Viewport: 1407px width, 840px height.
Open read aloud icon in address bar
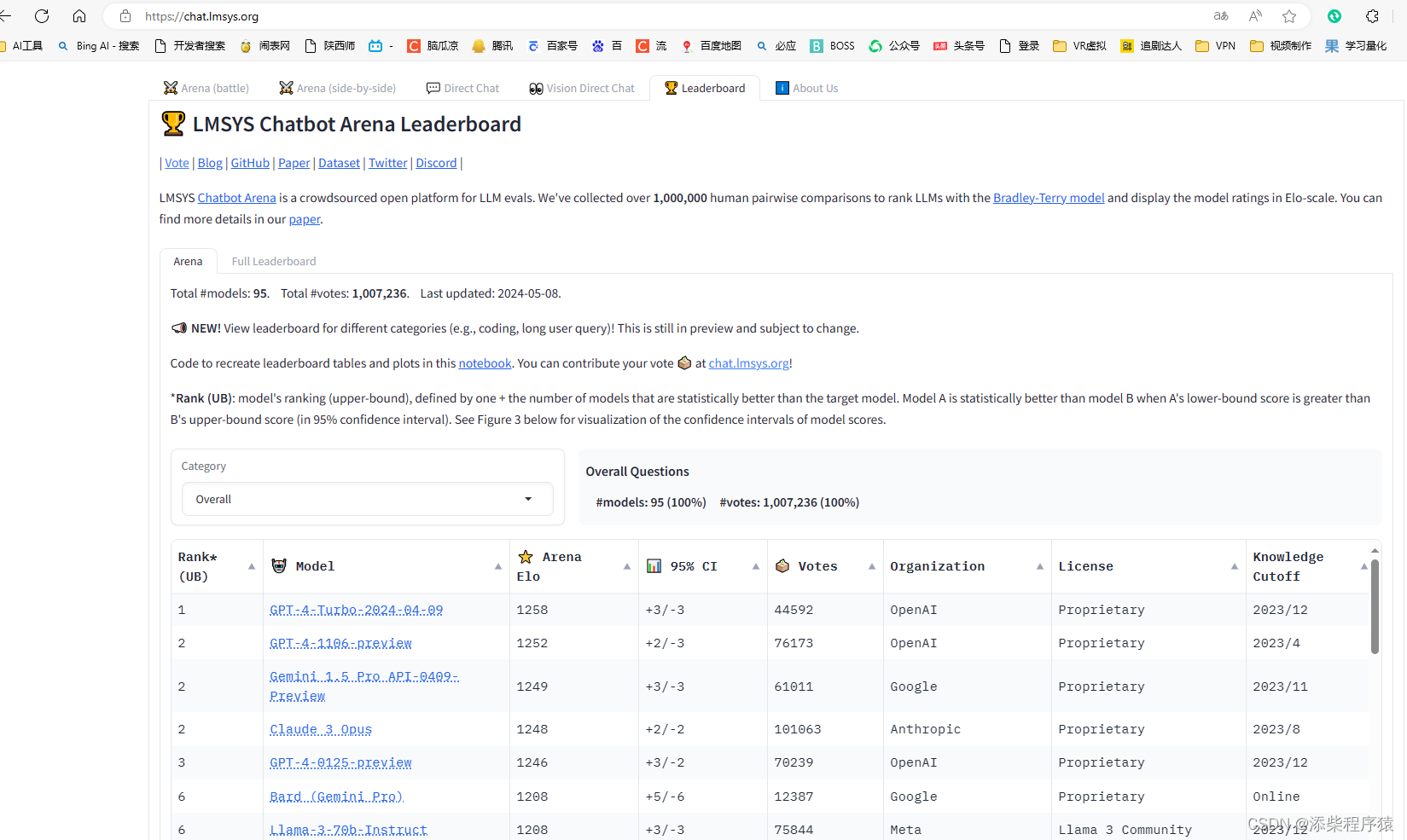[x=1255, y=16]
